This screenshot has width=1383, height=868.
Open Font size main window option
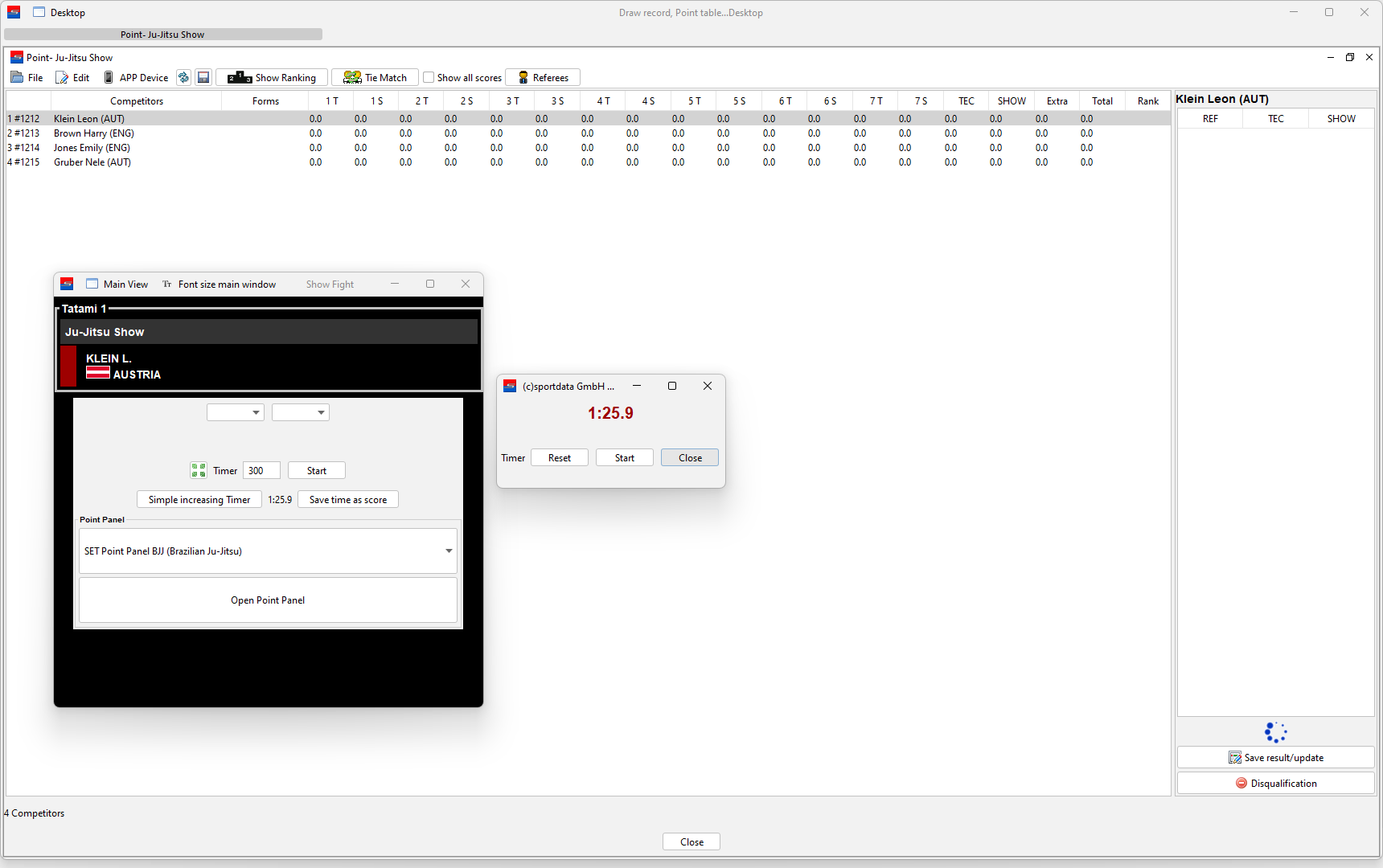click(220, 284)
